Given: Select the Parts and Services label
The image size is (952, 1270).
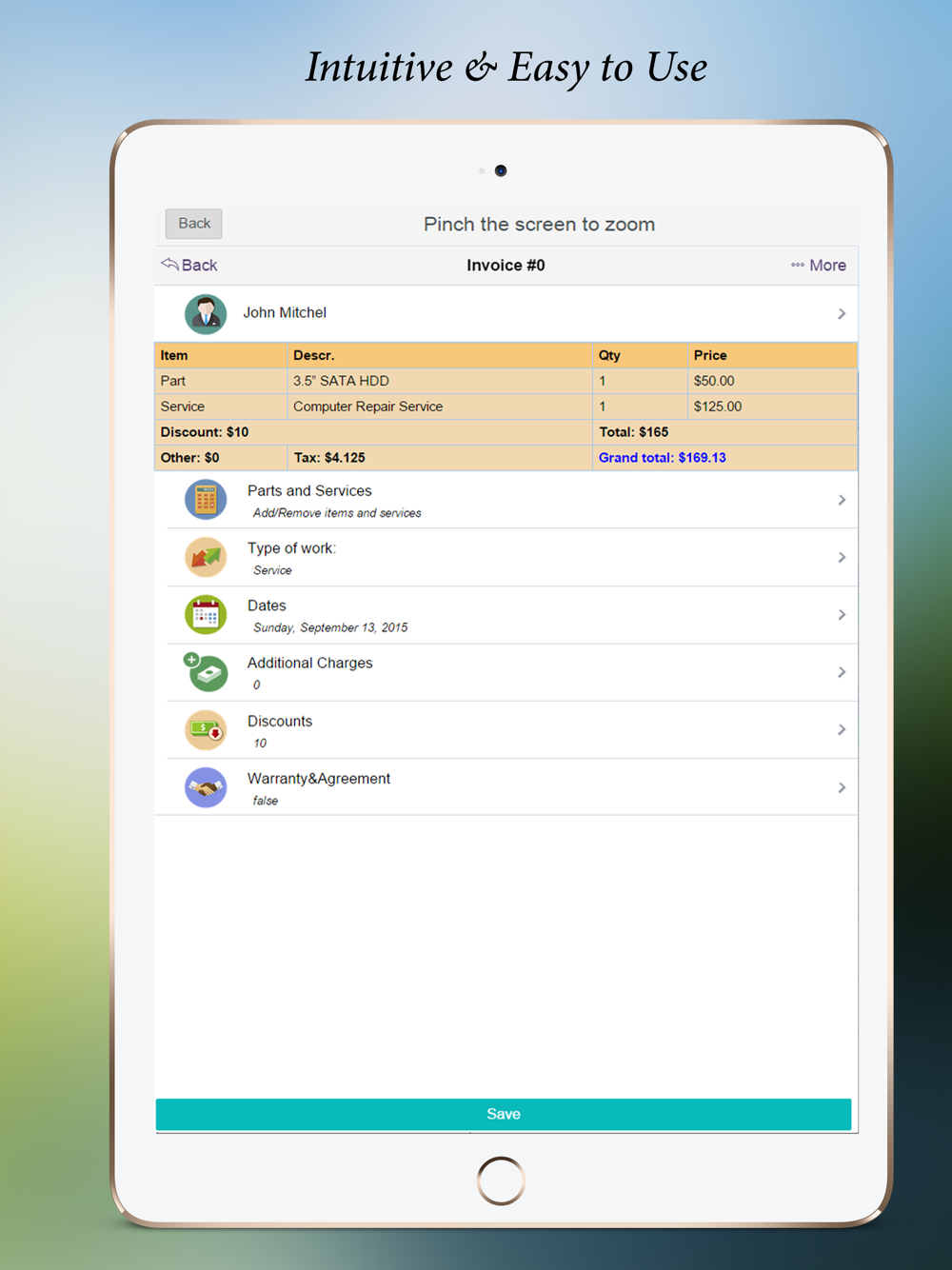Looking at the screenshot, I should pyautogui.click(x=309, y=490).
